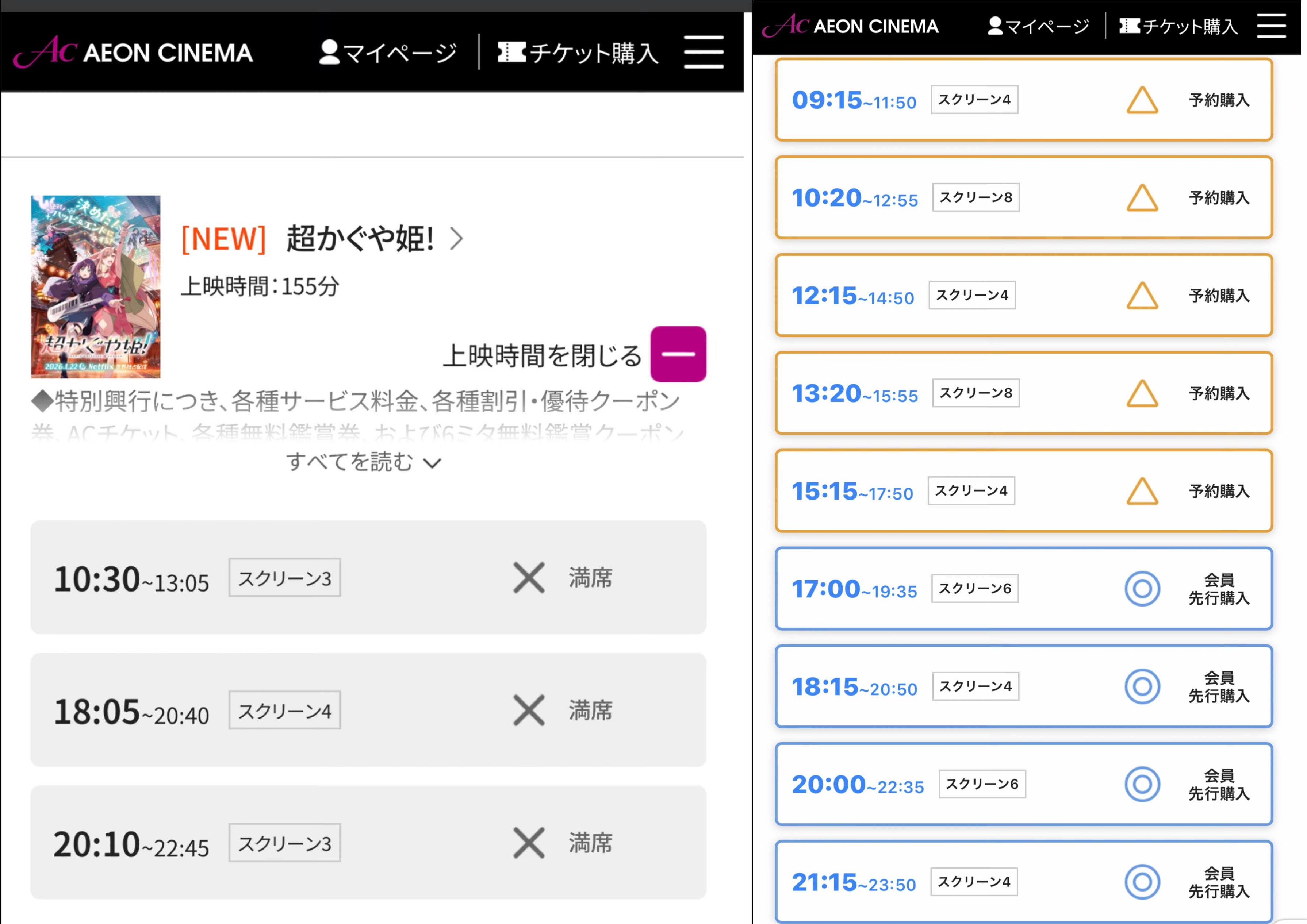Open チケット購入 in the right header
The width and height of the screenshot is (1307, 924).
tap(1178, 26)
